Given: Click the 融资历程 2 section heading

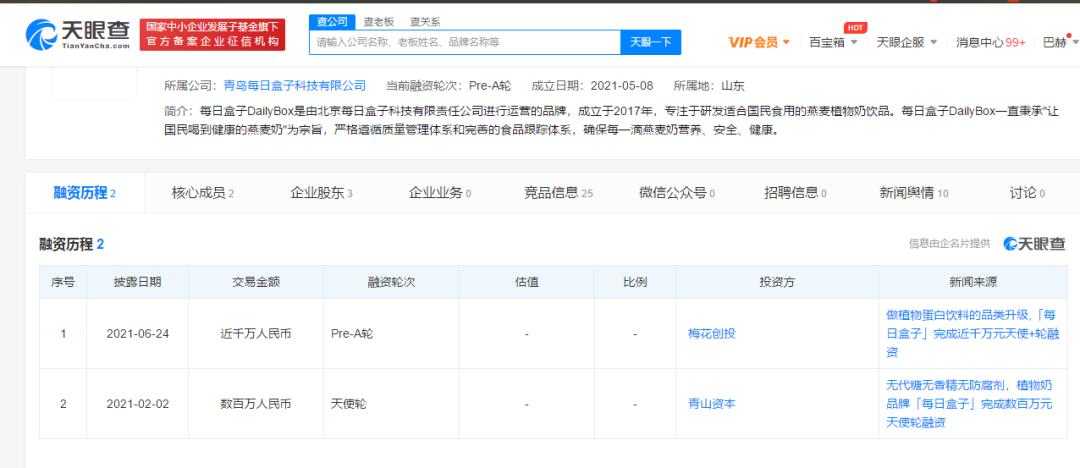Looking at the screenshot, I should click(x=72, y=244).
